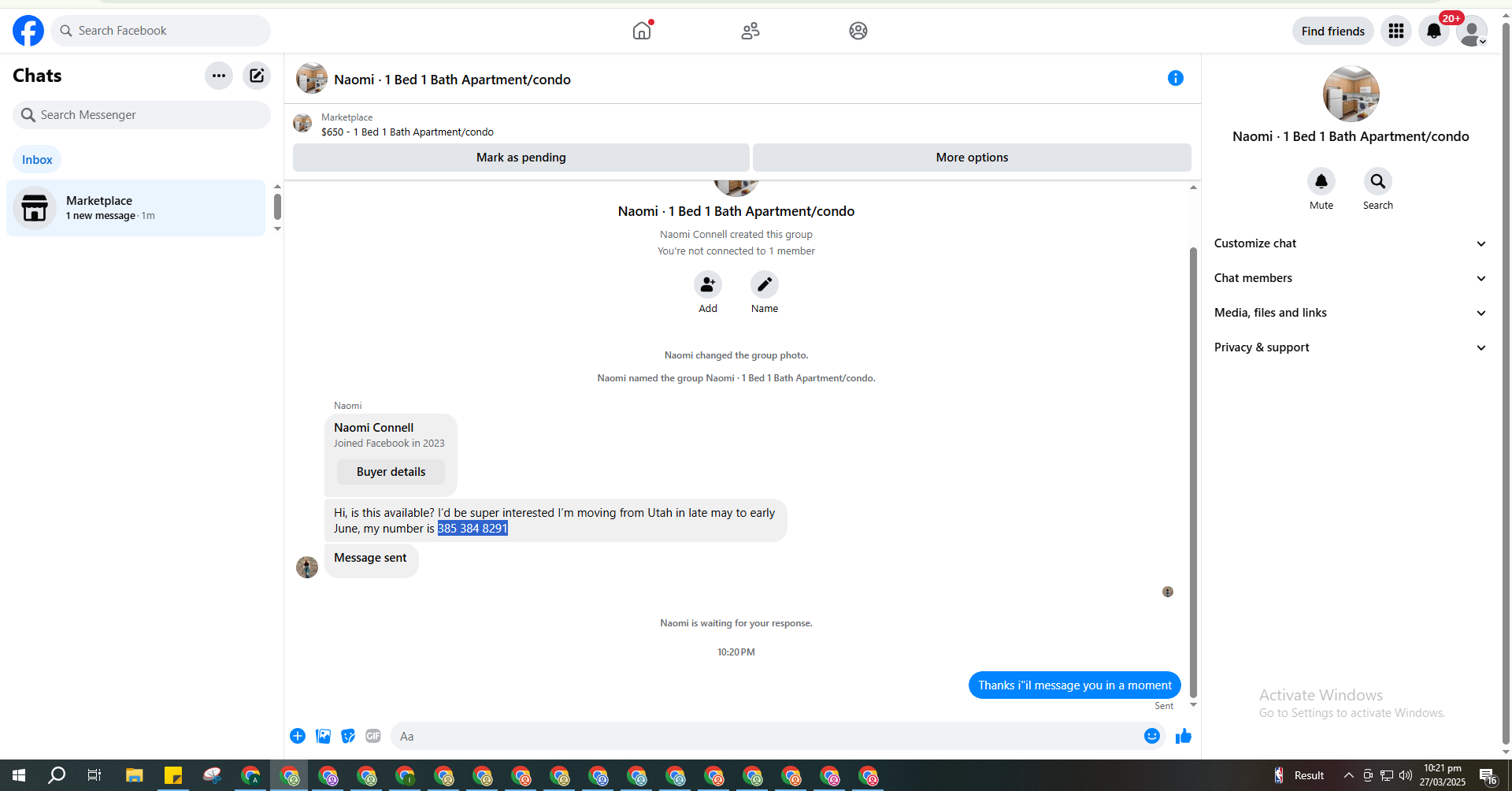Click the conversation information icon
This screenshot has width=1512, height=791.
pos(1176,78)
